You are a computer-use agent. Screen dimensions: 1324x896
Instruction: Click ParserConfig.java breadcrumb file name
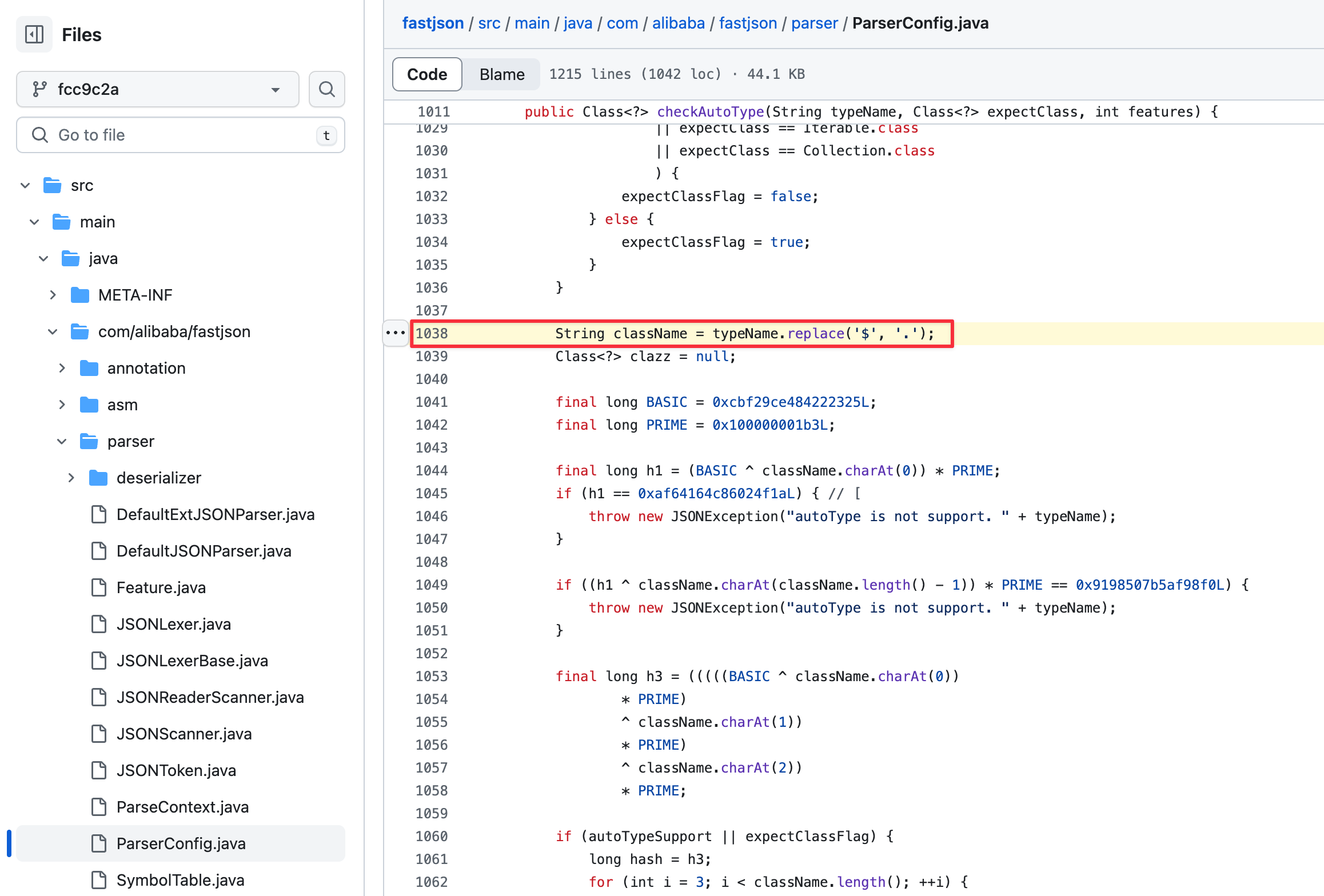(920, 23)
